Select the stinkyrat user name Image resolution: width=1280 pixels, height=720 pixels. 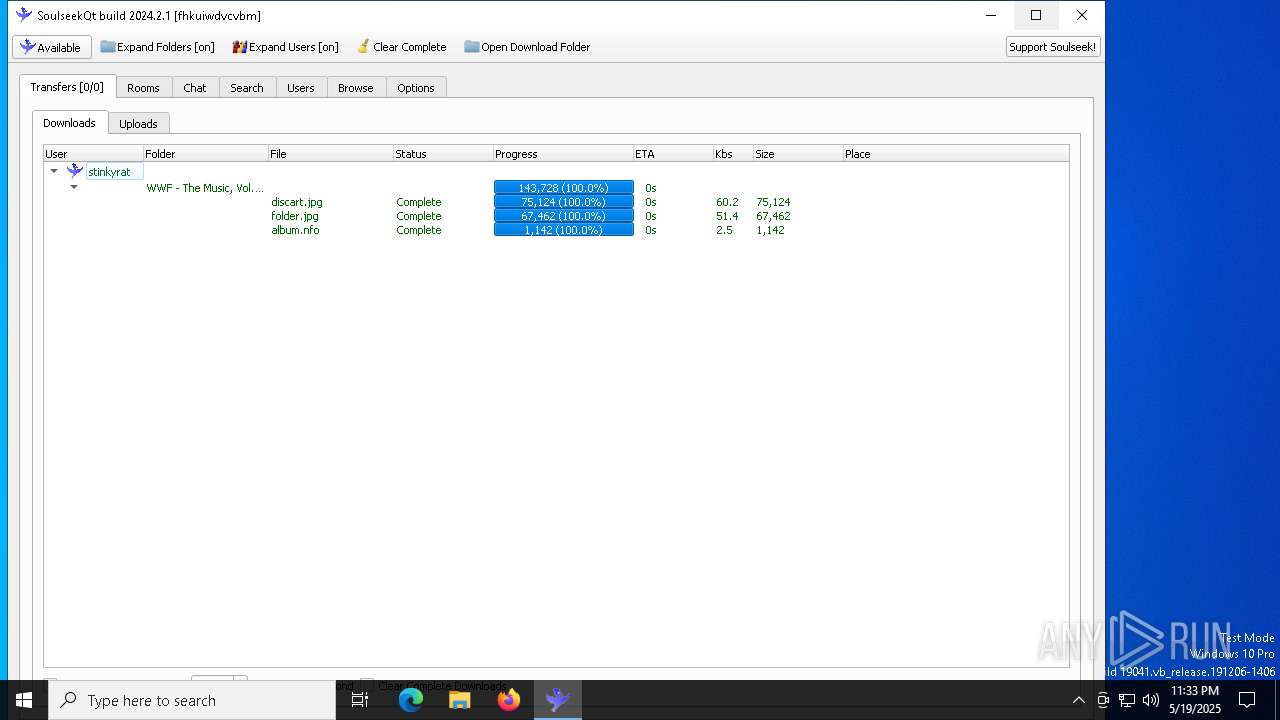(109, 172)
